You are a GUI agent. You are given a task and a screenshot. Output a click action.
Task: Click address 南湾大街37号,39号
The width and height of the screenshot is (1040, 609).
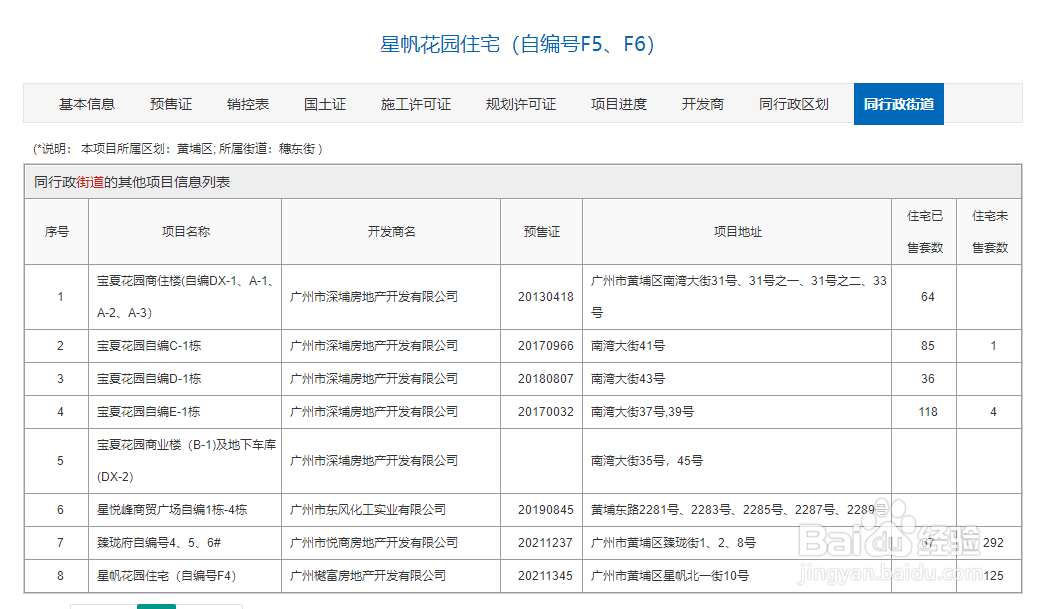642,412
